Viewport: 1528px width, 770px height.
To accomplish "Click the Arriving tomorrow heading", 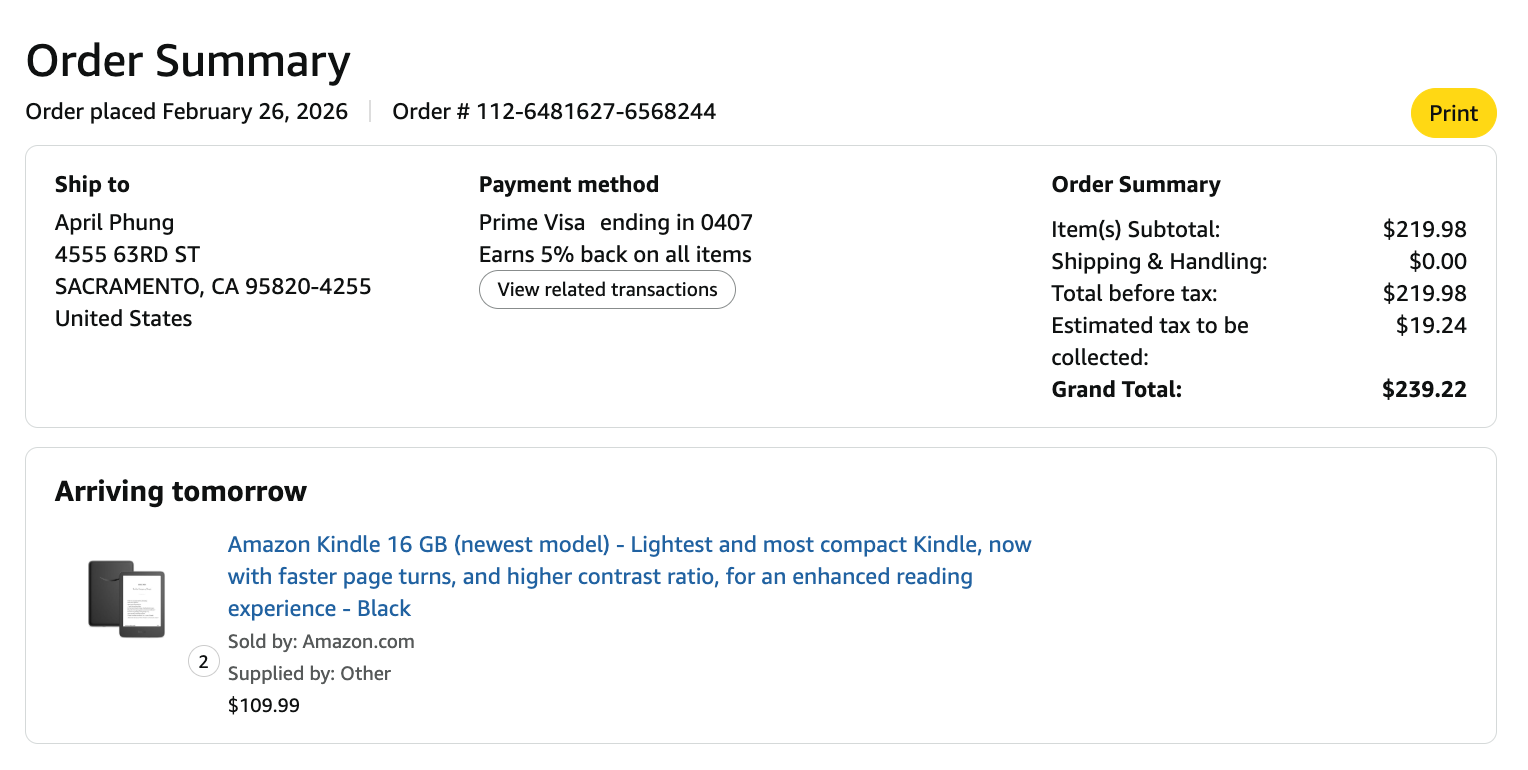I will pyautogui.click(x=181, y=491).
